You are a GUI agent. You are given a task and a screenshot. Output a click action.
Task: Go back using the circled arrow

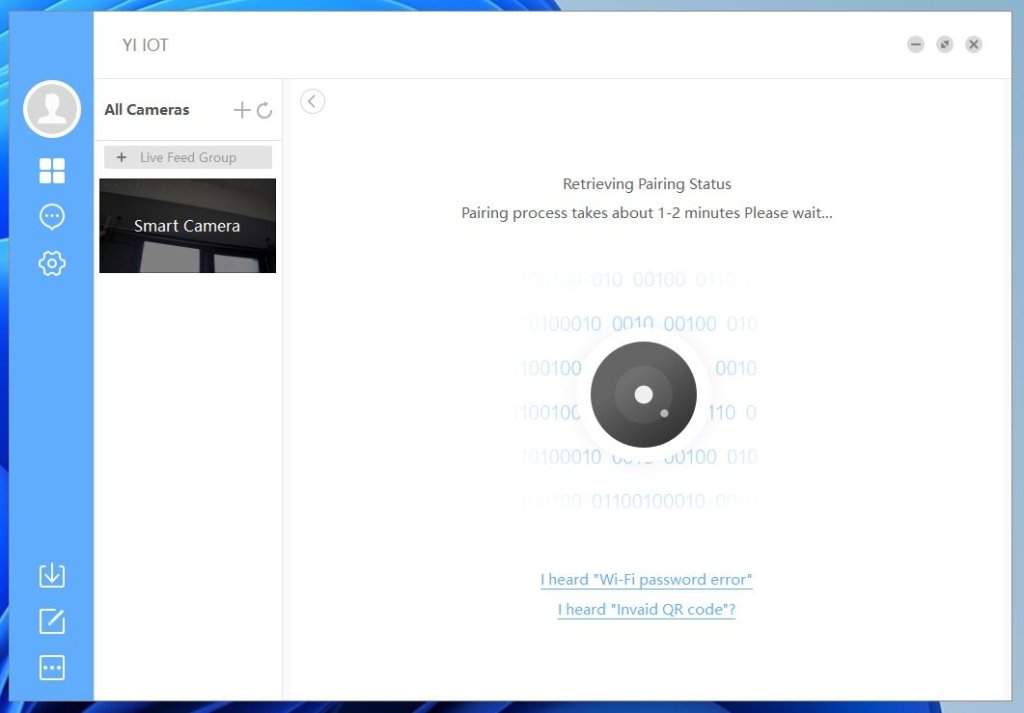pos(312,101)
